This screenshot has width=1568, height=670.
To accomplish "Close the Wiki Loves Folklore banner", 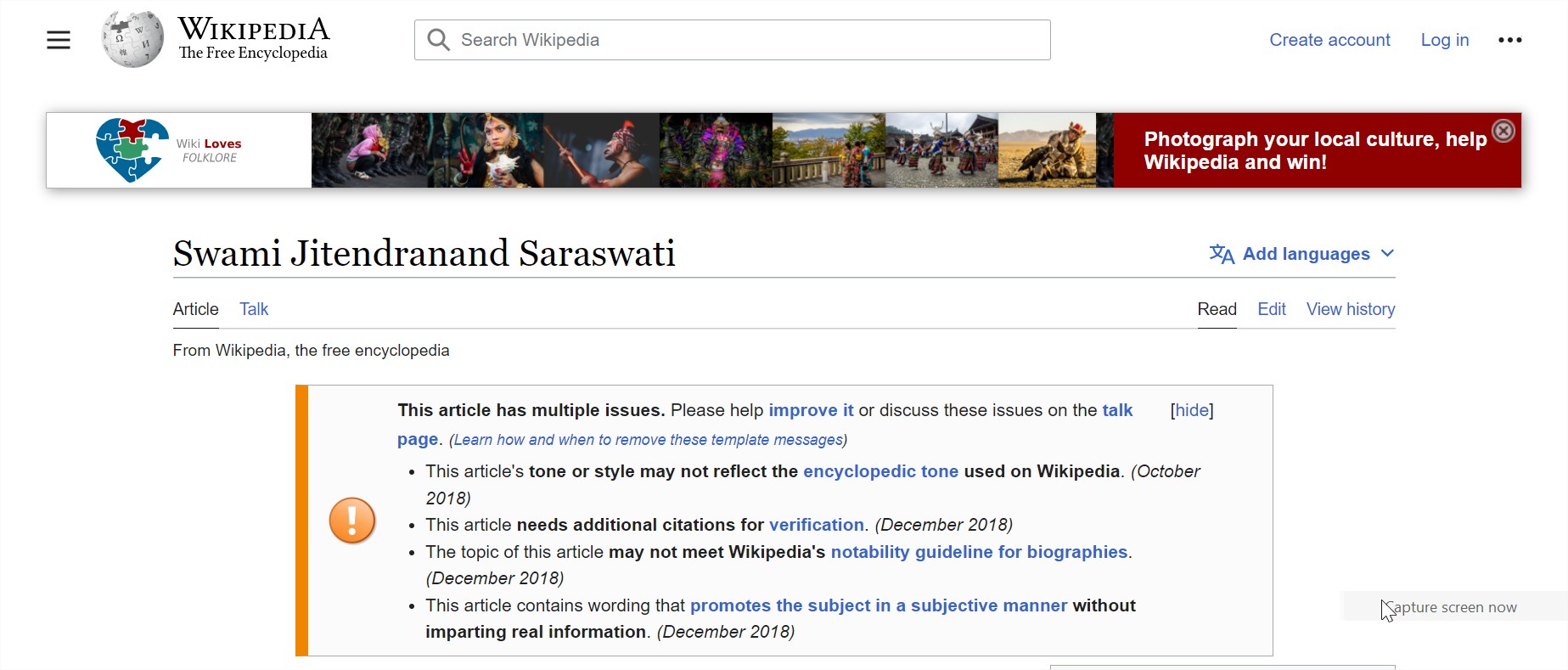I will click(x=1503, y=131).
